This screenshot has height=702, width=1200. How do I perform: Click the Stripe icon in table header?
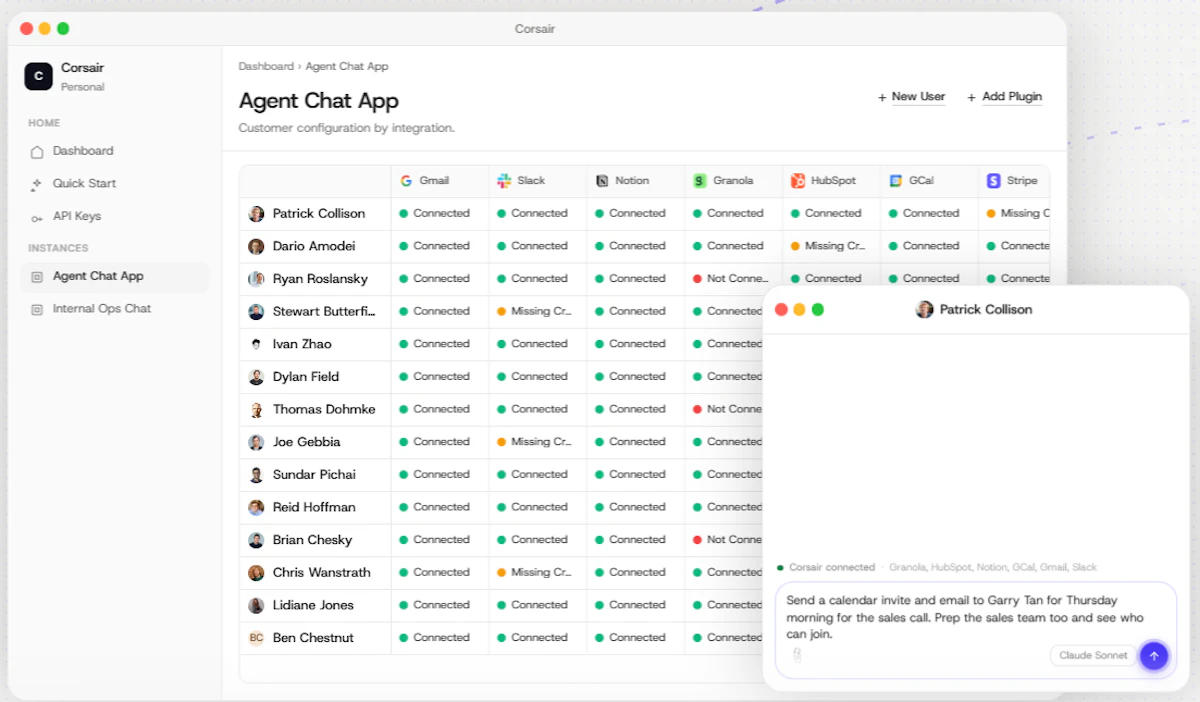click(x=994, y=181)
